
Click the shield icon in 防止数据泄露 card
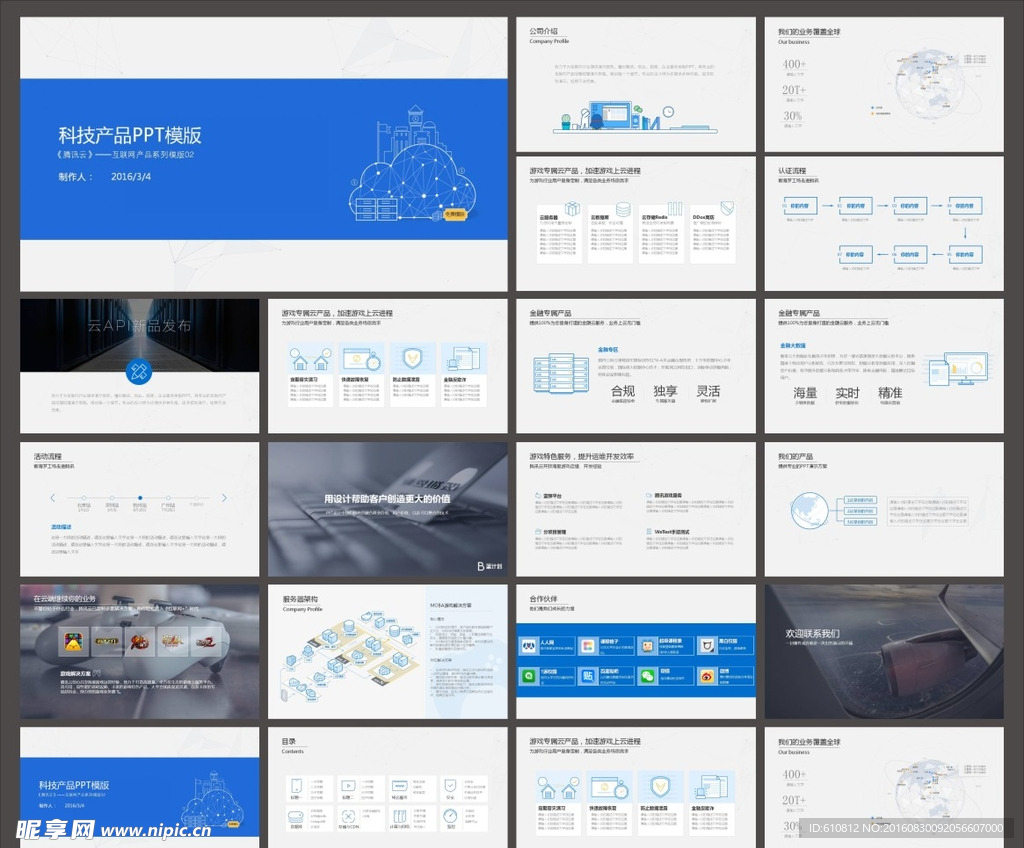point(411,358)
